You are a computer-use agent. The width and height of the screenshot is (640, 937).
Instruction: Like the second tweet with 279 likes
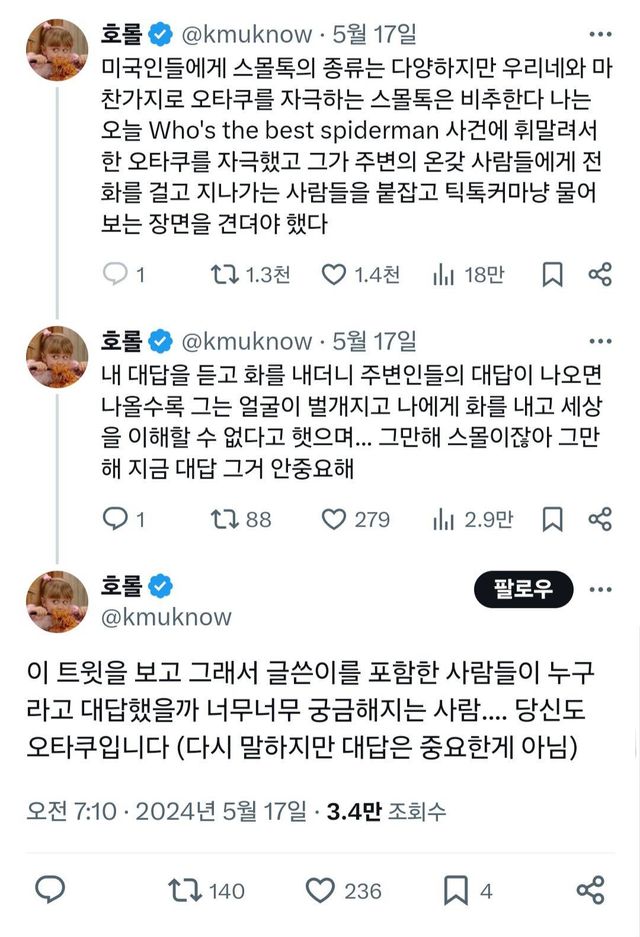click(x=334, y=519)
